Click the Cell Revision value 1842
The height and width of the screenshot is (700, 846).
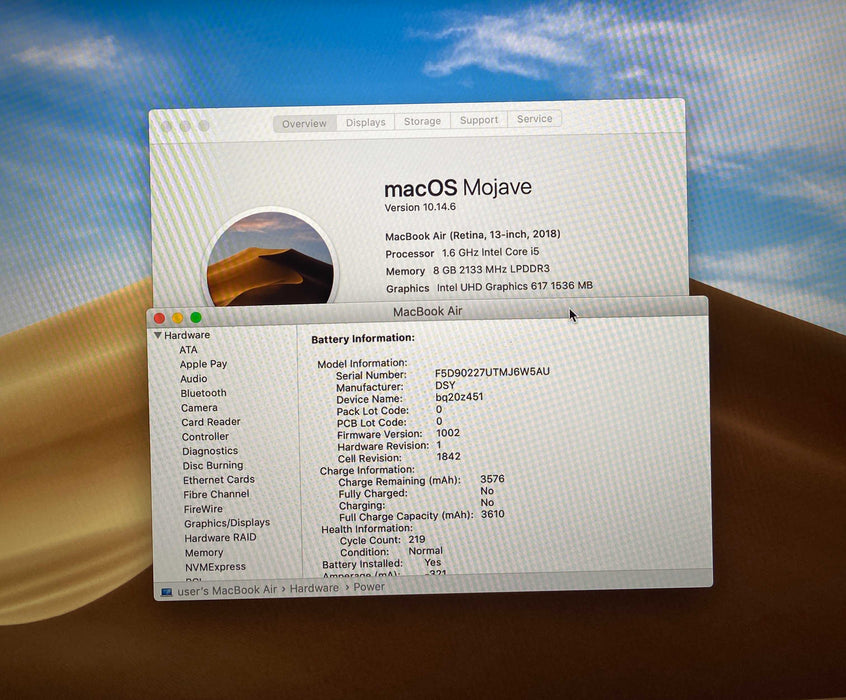tap(448, 457)
